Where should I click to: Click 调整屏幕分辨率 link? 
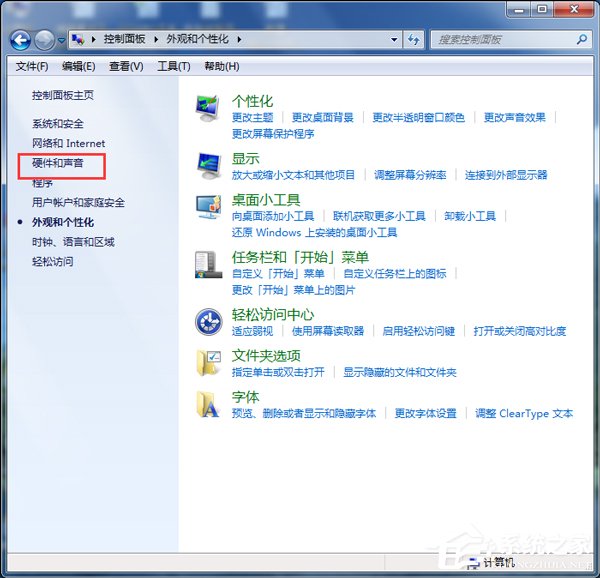tap(410, 176)
